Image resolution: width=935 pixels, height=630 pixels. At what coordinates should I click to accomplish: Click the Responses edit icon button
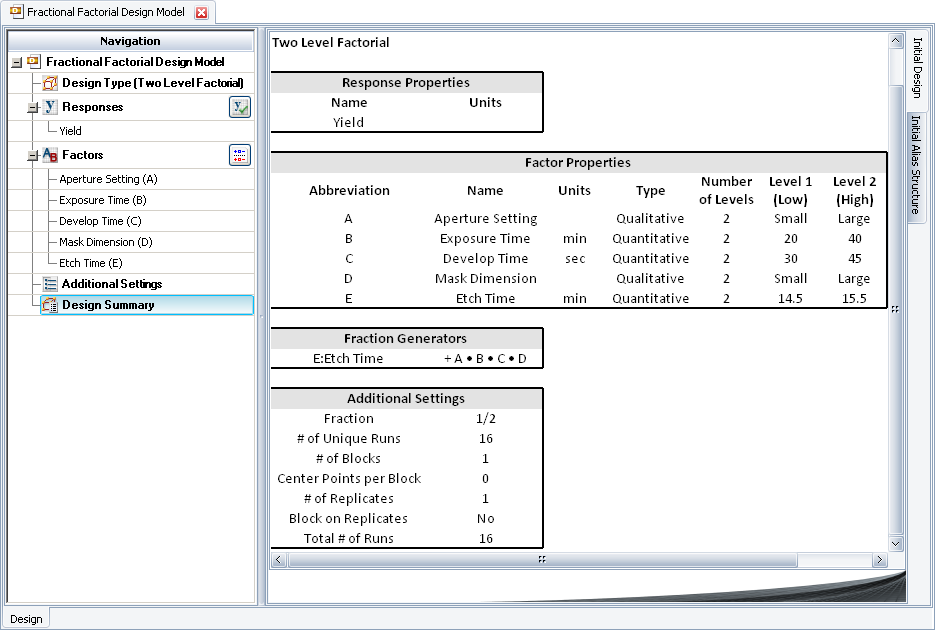[x=240, y=107]
